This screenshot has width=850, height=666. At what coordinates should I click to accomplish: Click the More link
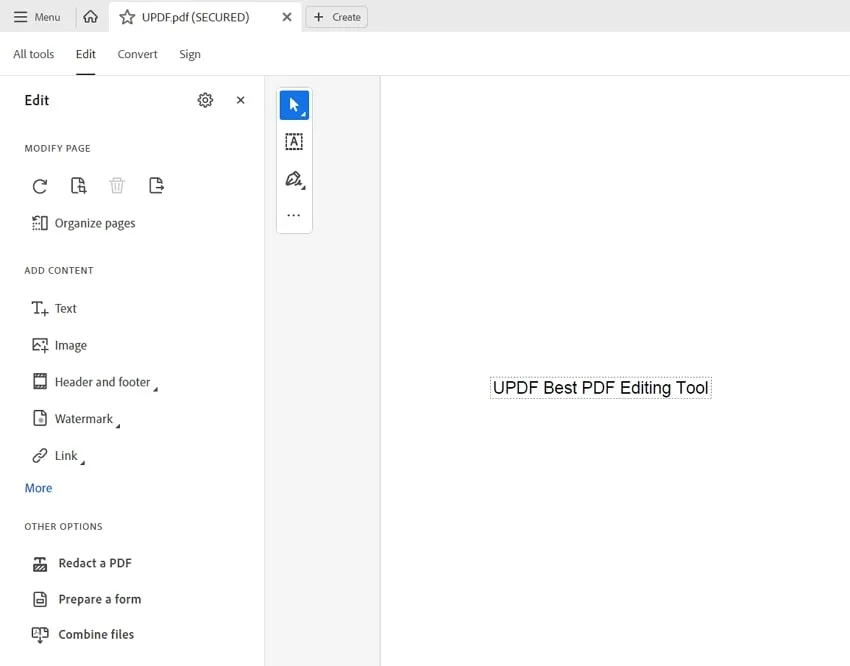[x=38, y=488]
